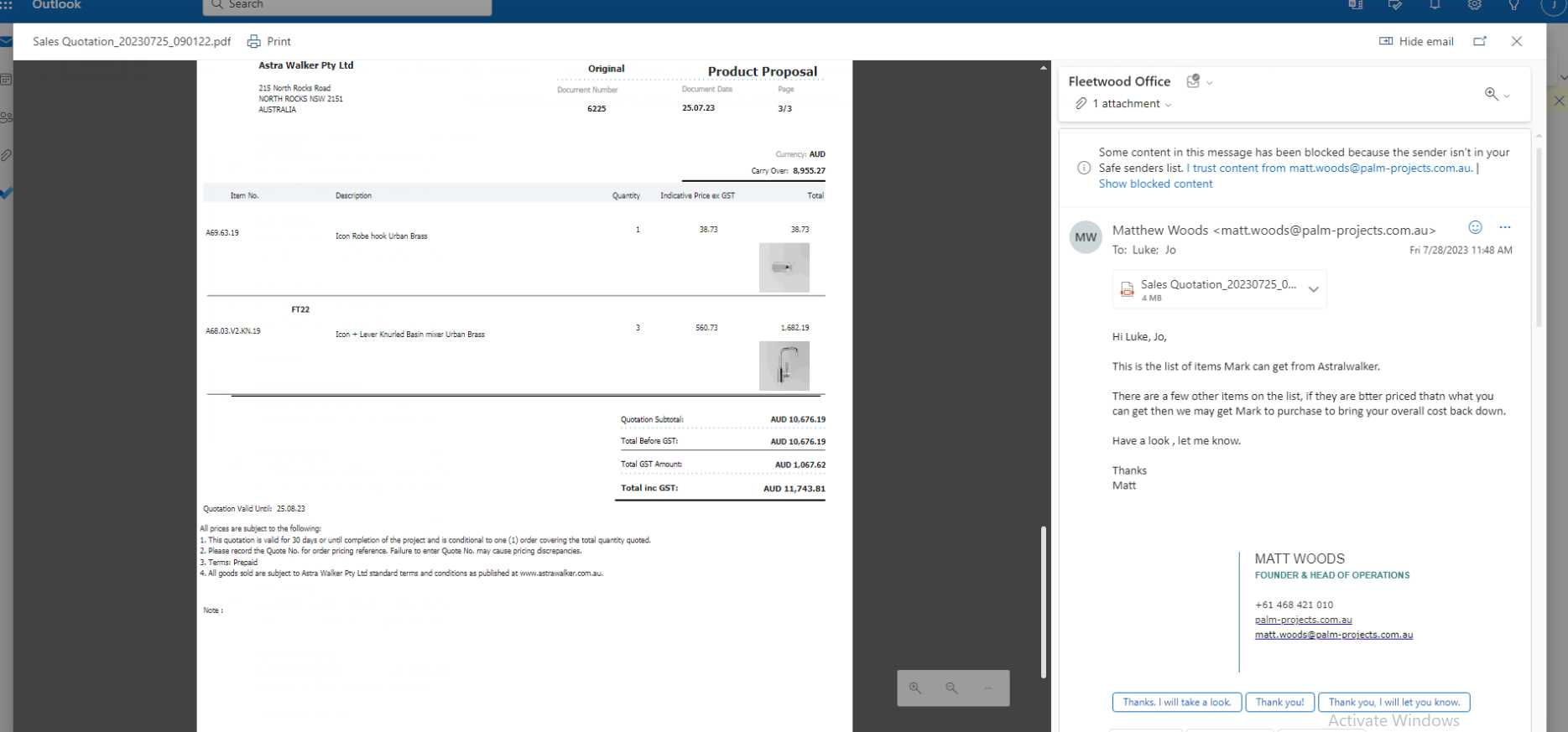1568x732 pixels.
Task: Open more actions ellipsis for message
Action: tap(1505, 227)
